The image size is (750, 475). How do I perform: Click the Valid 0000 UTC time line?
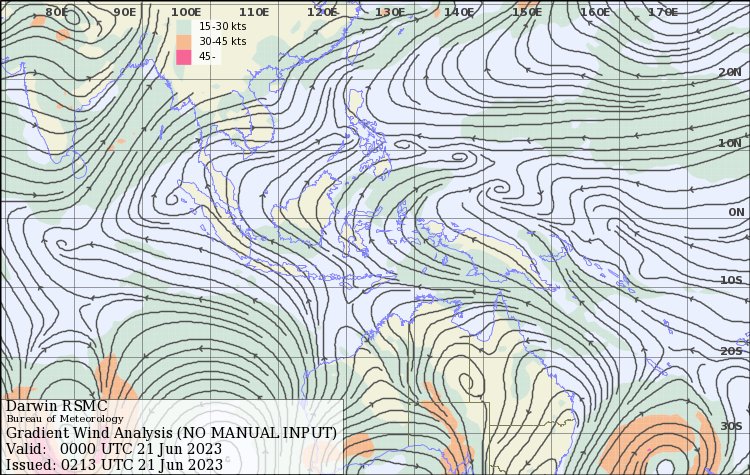114,449
